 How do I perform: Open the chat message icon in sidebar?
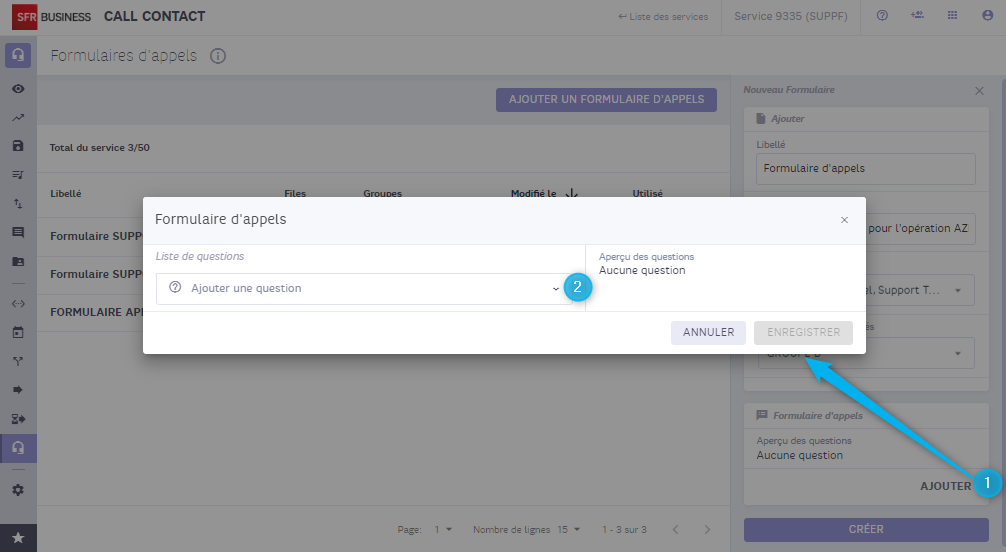[18, 232]
